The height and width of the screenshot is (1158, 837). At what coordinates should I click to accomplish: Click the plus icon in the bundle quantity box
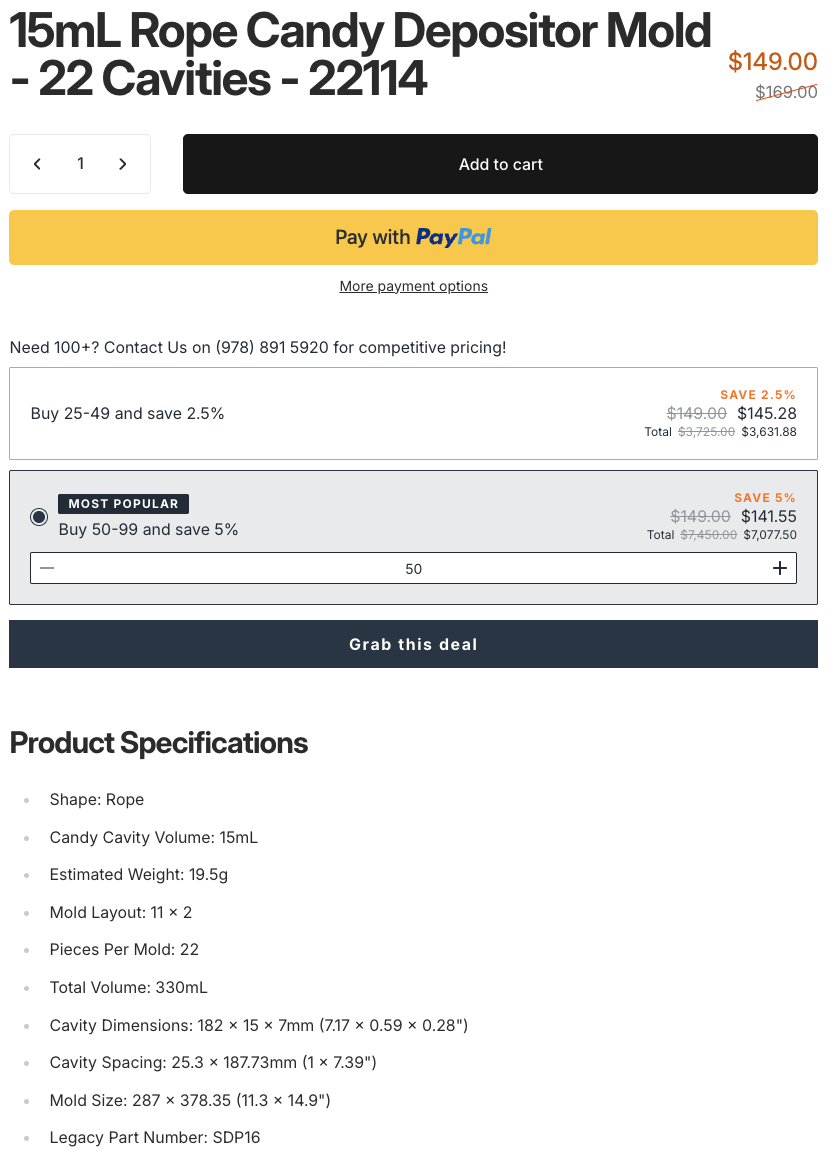pos(780,568)
